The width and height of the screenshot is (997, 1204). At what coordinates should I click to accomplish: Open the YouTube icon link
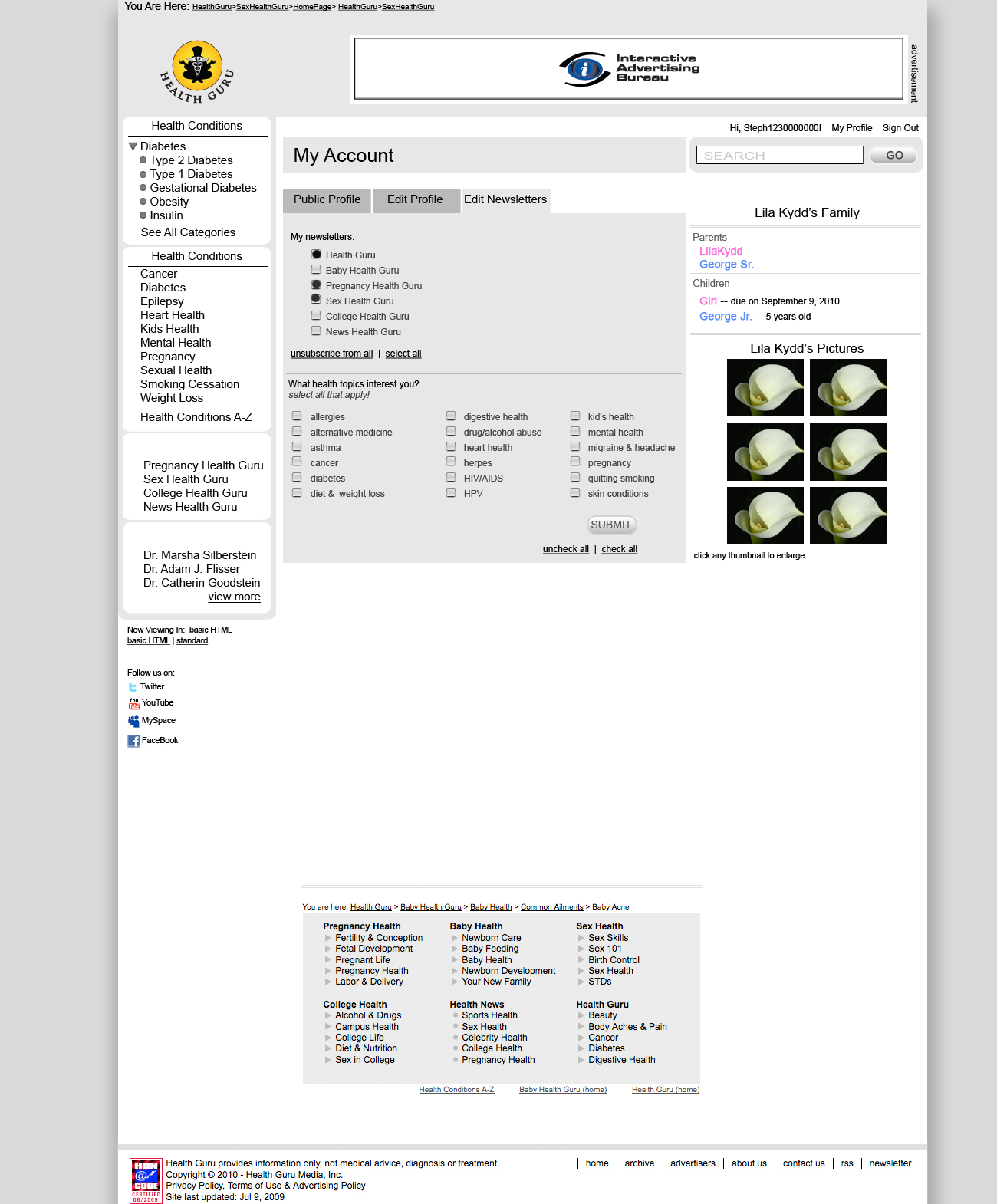coord(133,703)
